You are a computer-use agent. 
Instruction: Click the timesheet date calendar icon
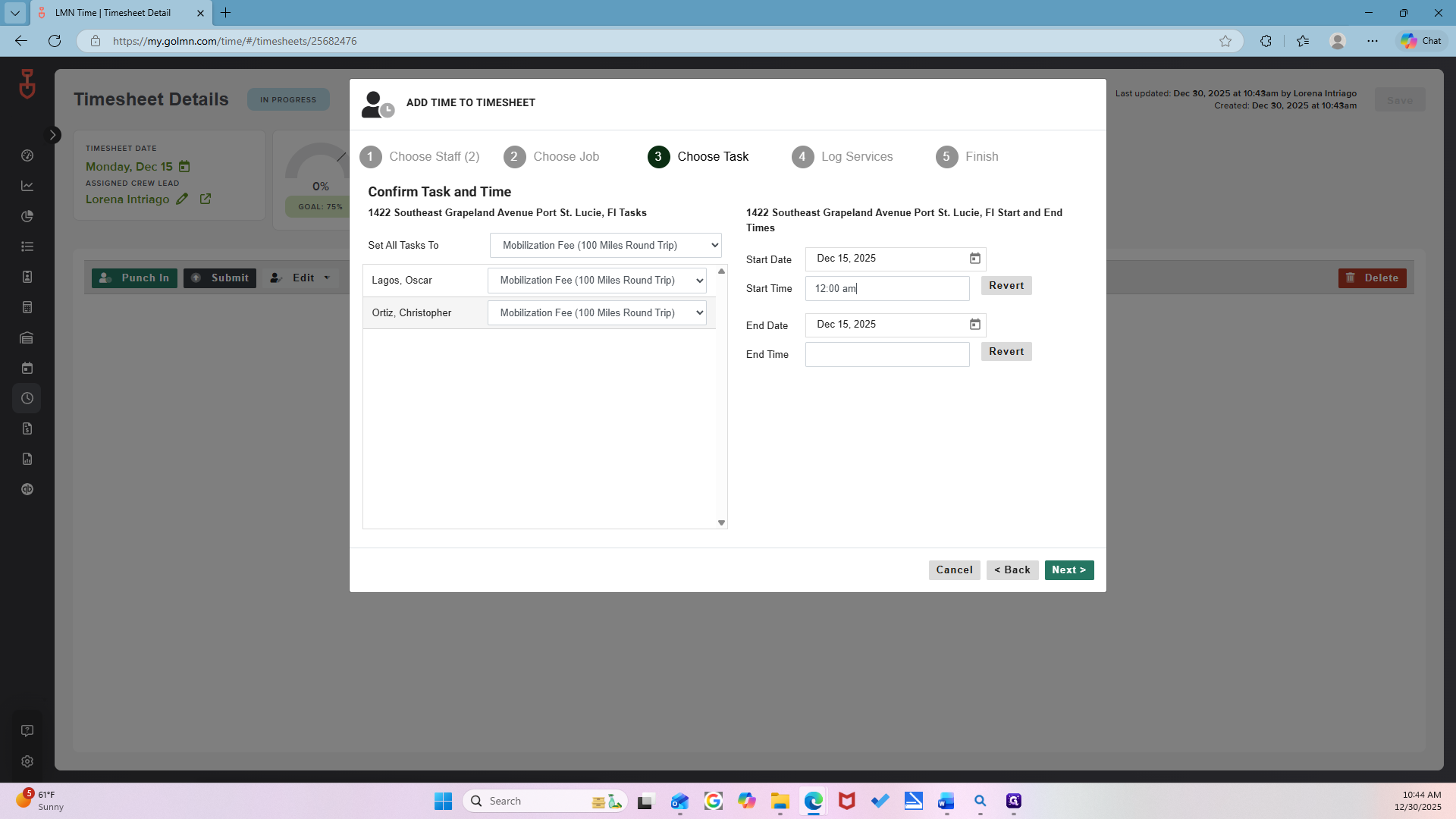(184, 167)
